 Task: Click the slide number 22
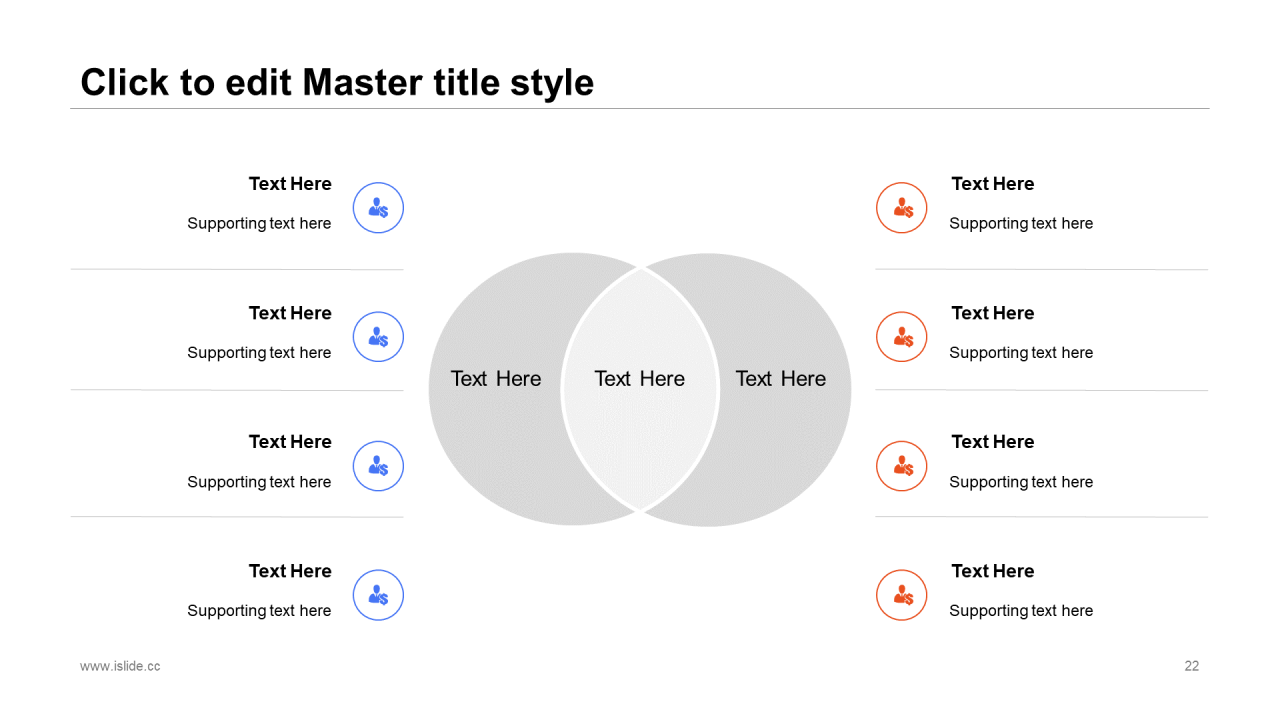[1191, 666]
